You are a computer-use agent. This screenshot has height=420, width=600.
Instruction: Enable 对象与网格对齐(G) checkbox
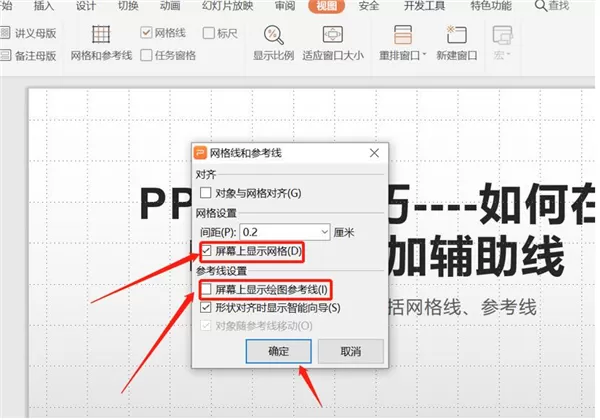(205, 192)
